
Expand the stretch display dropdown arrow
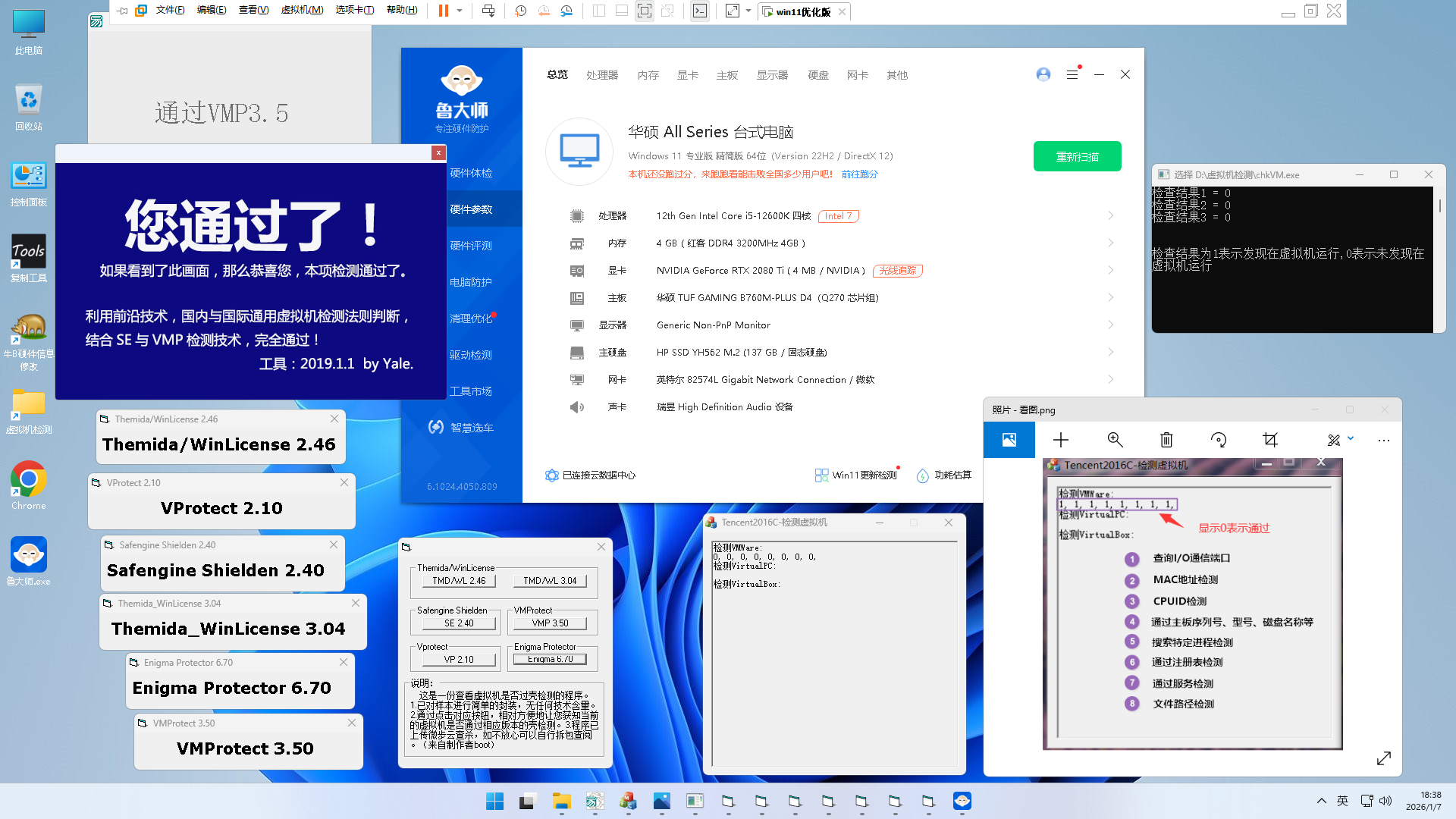pyautogui.click(x=748, y=11)
